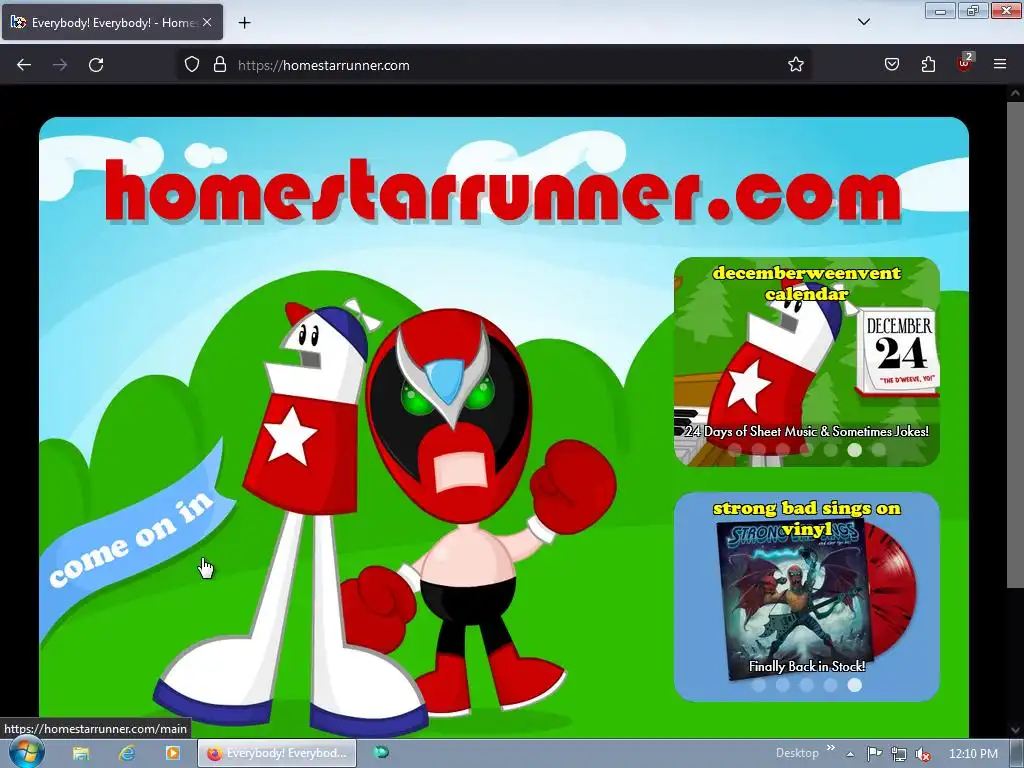1024x768 pixels.
Task: Select the highlighted last vinyl carousel dot
Action: 854,684
